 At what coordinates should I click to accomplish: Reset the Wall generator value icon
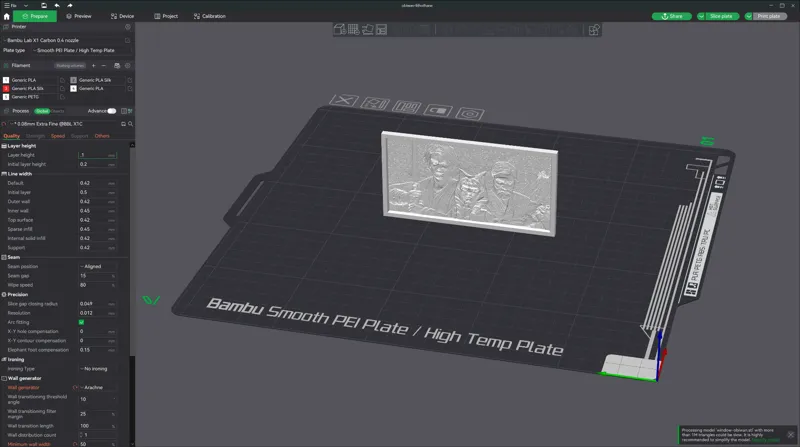point(75,388)
